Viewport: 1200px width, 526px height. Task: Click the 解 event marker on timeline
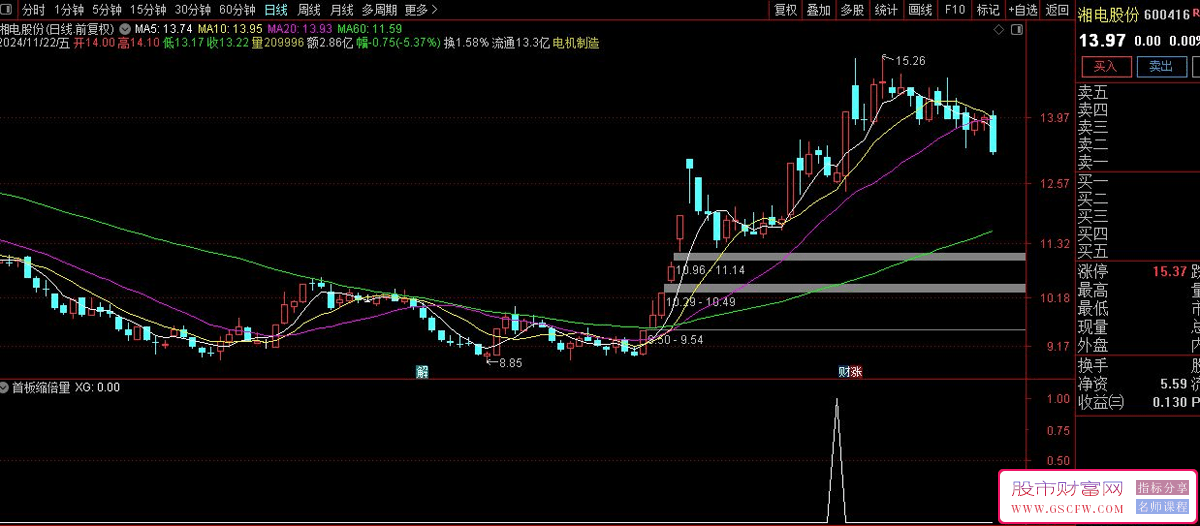point(422,372)
